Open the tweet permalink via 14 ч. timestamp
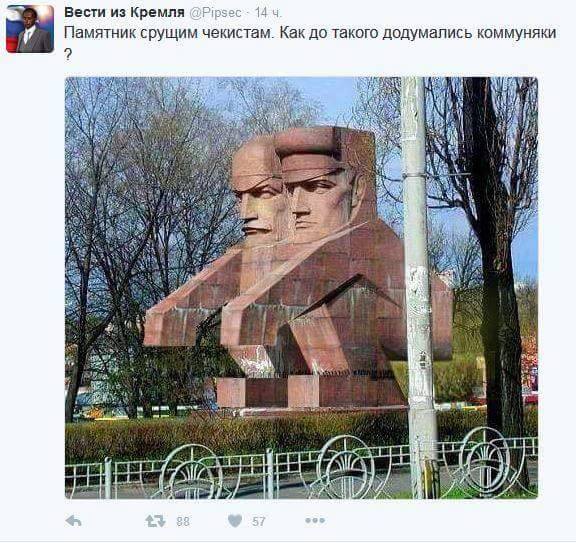Screen dimensions: 576x543 click(x=269, y=13)
